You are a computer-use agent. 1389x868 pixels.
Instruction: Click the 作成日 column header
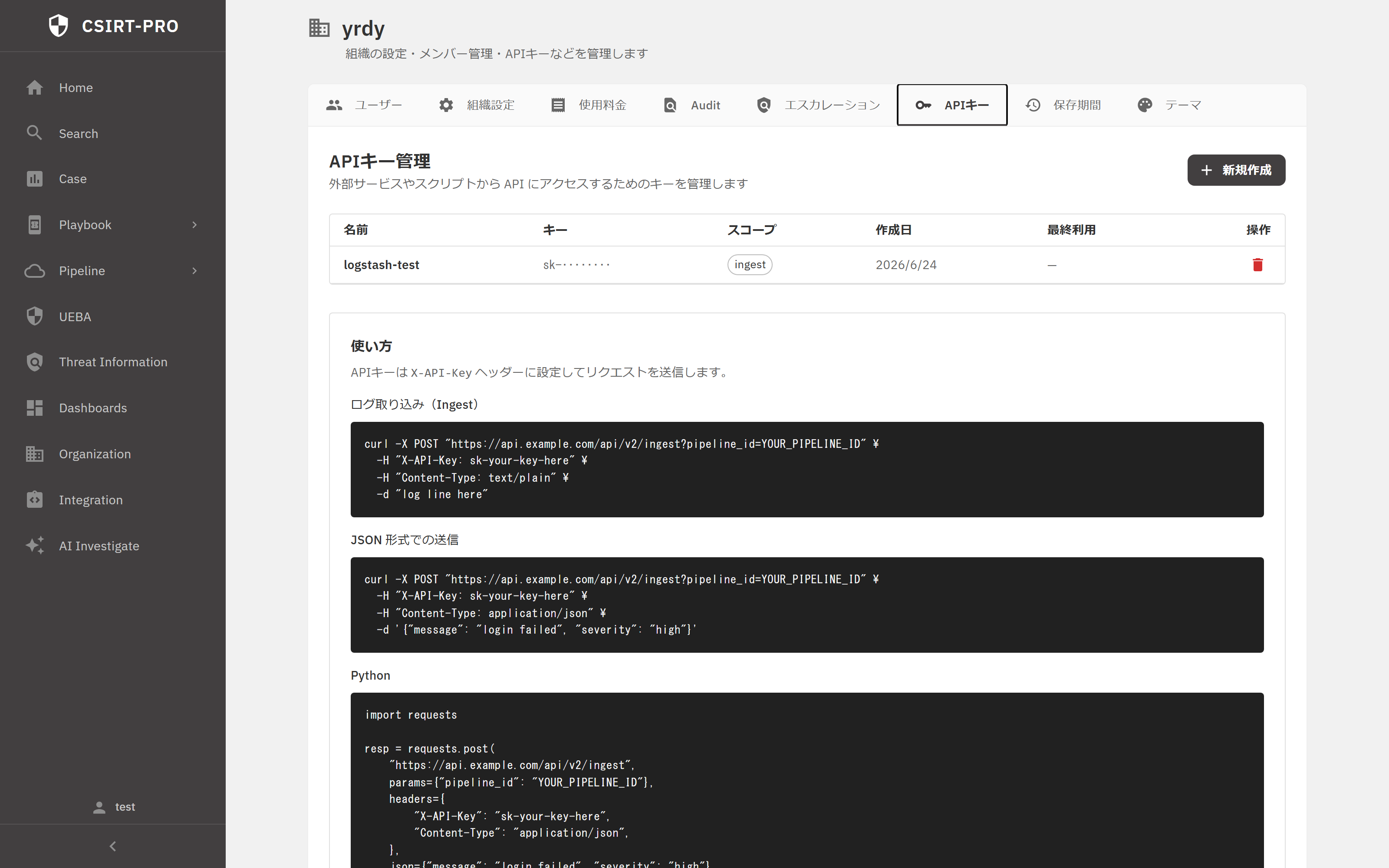[x=894, y=230]
